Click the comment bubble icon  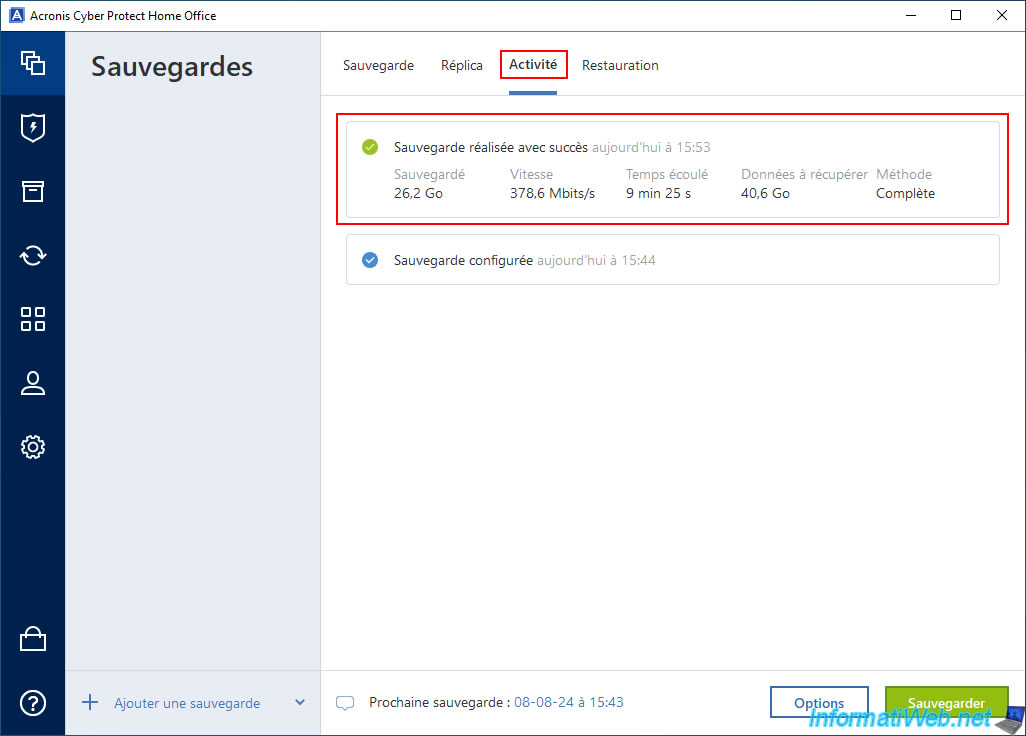(x=345, y=703)
